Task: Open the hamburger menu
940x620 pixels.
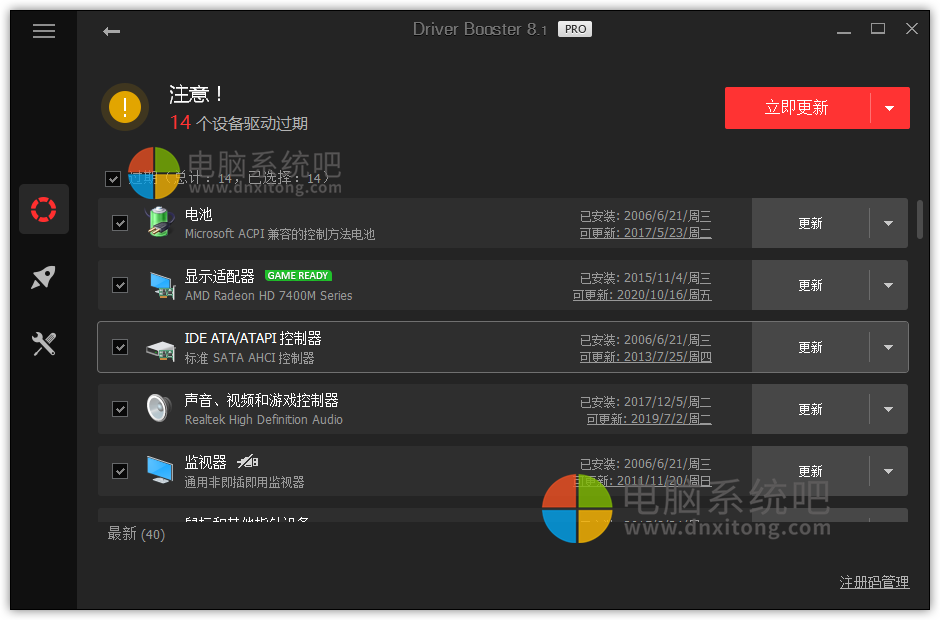Action: tap(44, 31)
